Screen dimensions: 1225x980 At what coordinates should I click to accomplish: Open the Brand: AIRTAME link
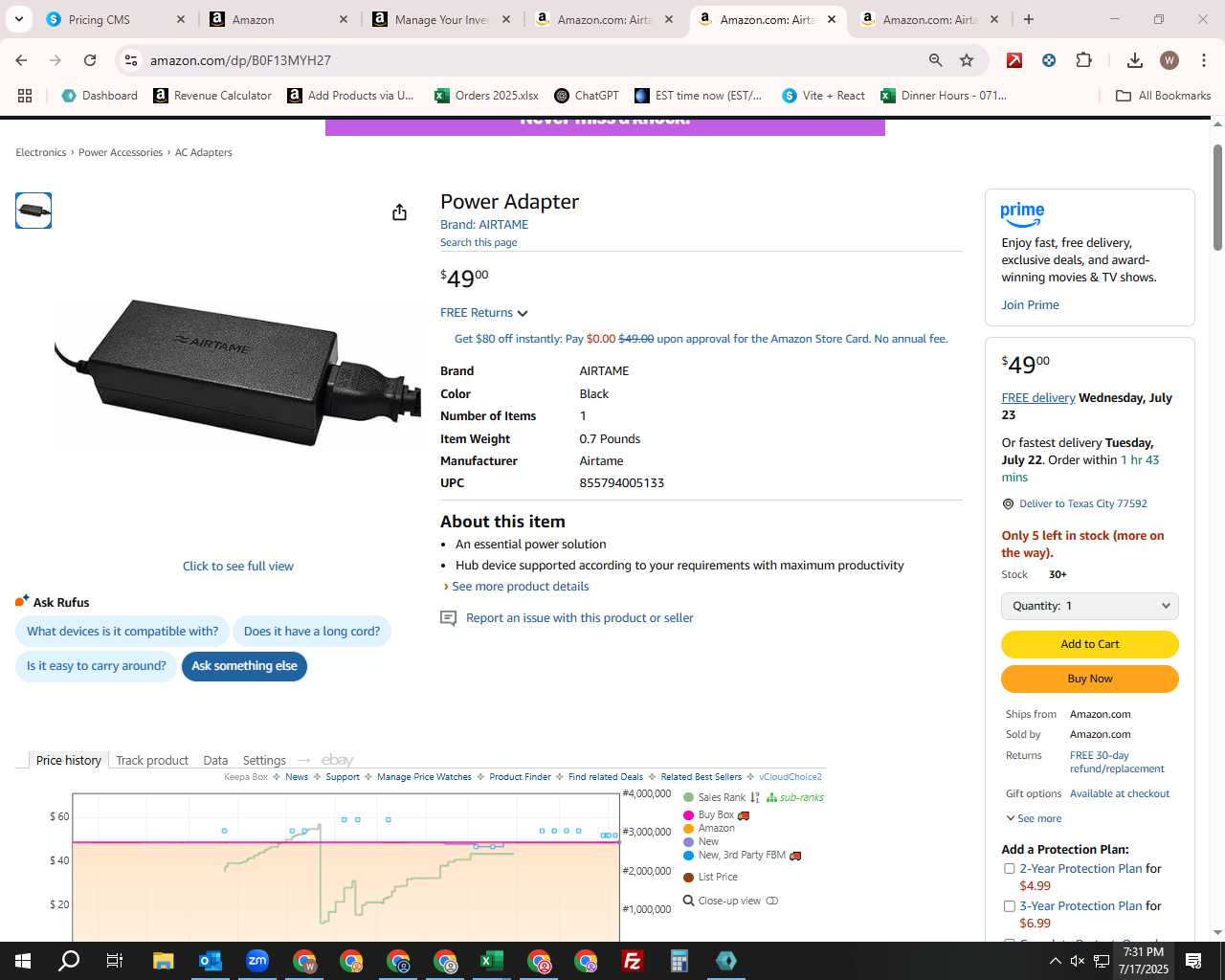click(484, 225)
